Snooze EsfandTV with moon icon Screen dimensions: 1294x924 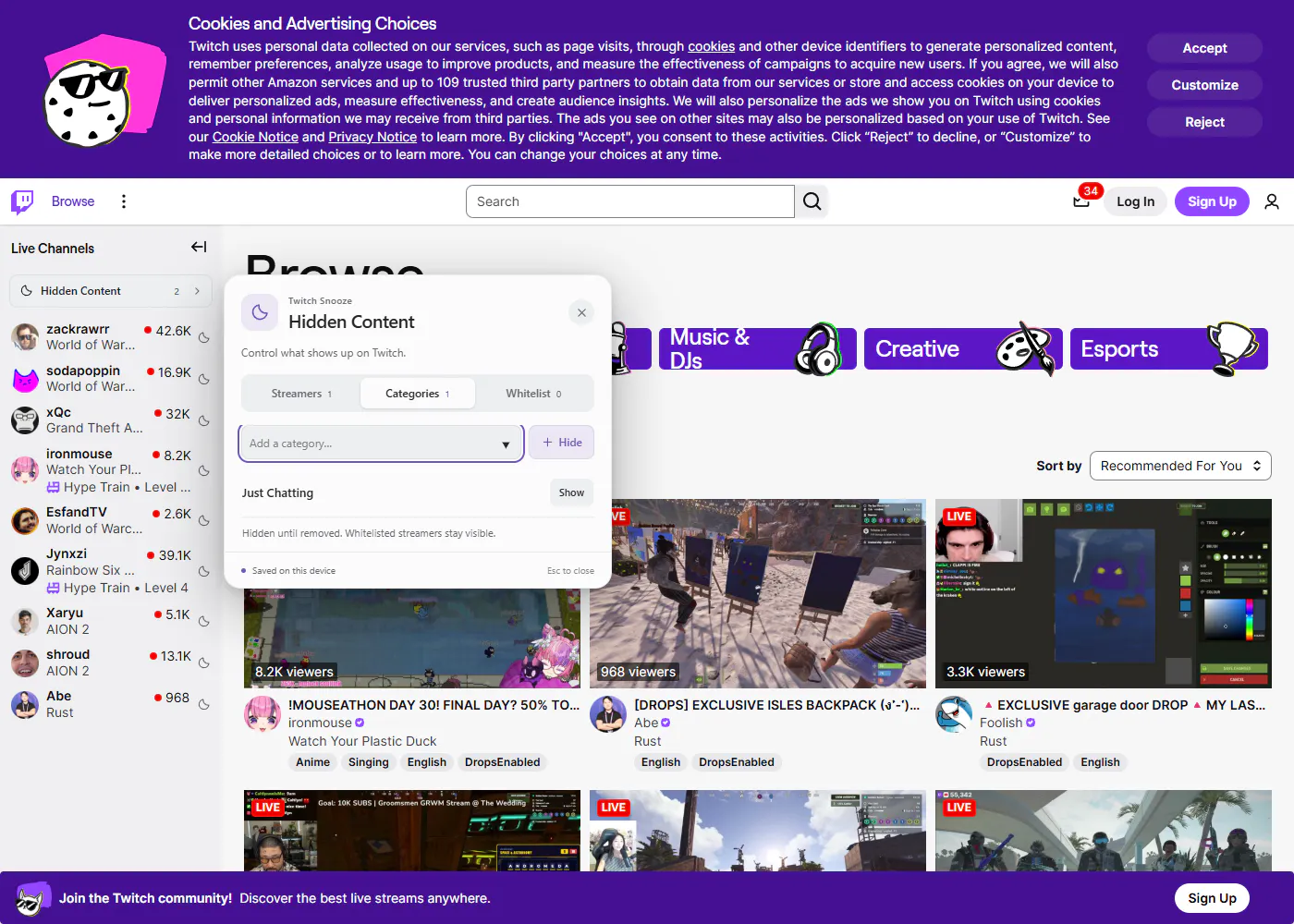204,521
